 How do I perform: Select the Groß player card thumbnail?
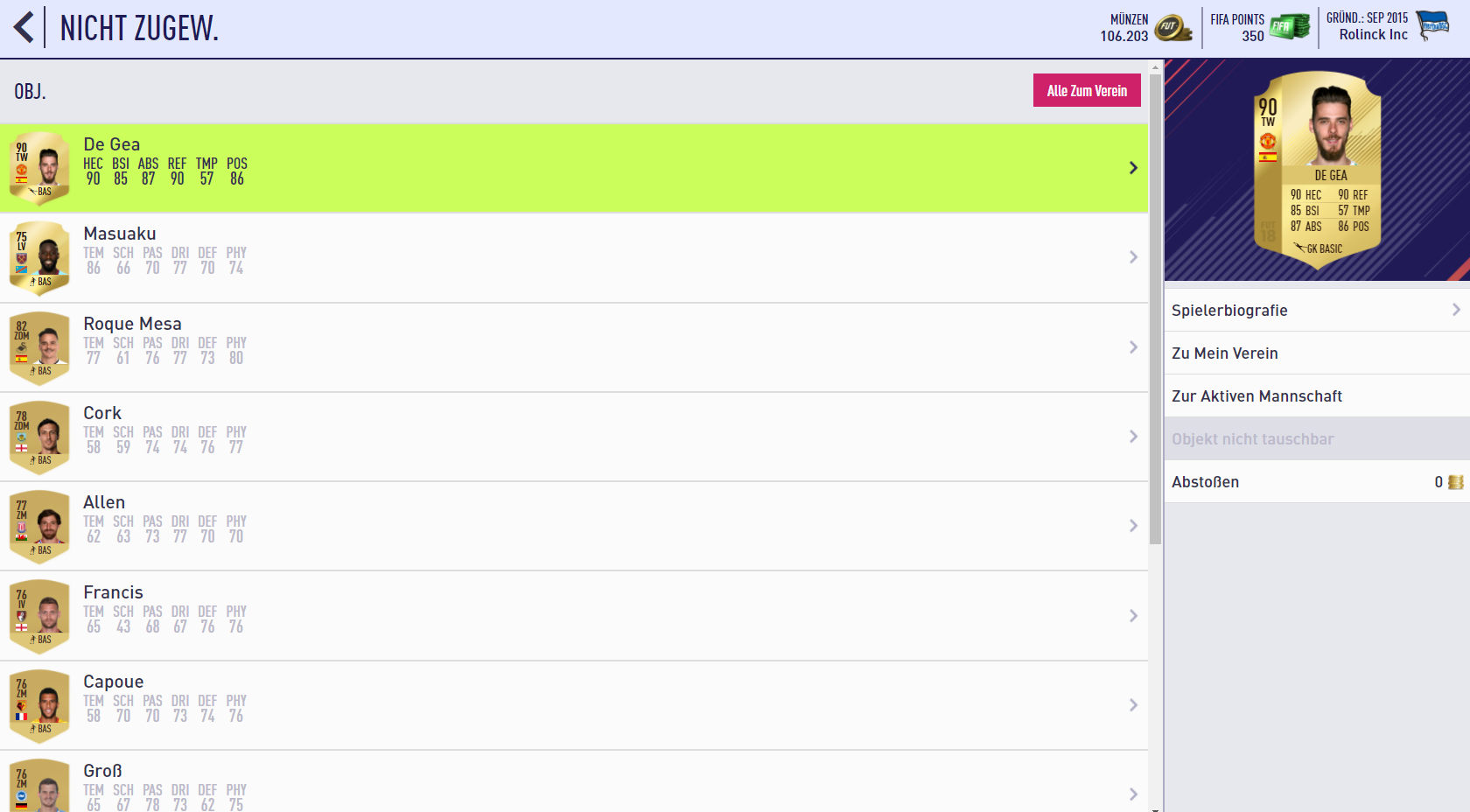[39, 786]
